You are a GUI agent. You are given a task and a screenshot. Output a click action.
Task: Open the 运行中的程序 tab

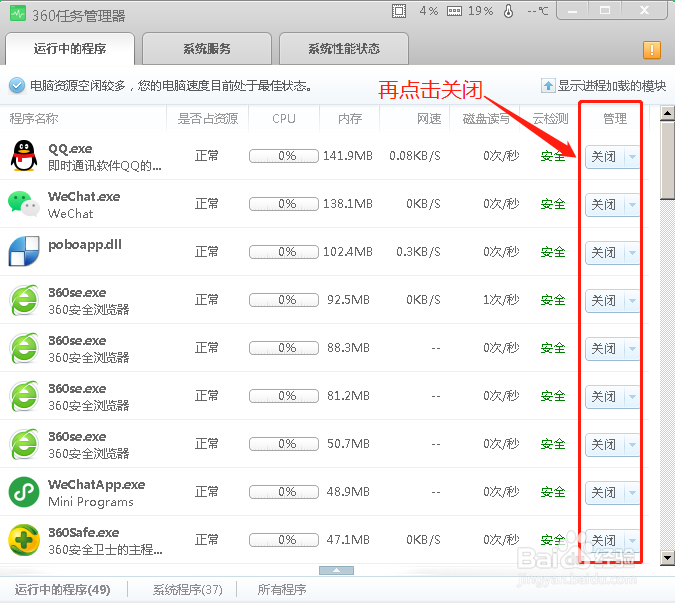click(x=70, y=49)
